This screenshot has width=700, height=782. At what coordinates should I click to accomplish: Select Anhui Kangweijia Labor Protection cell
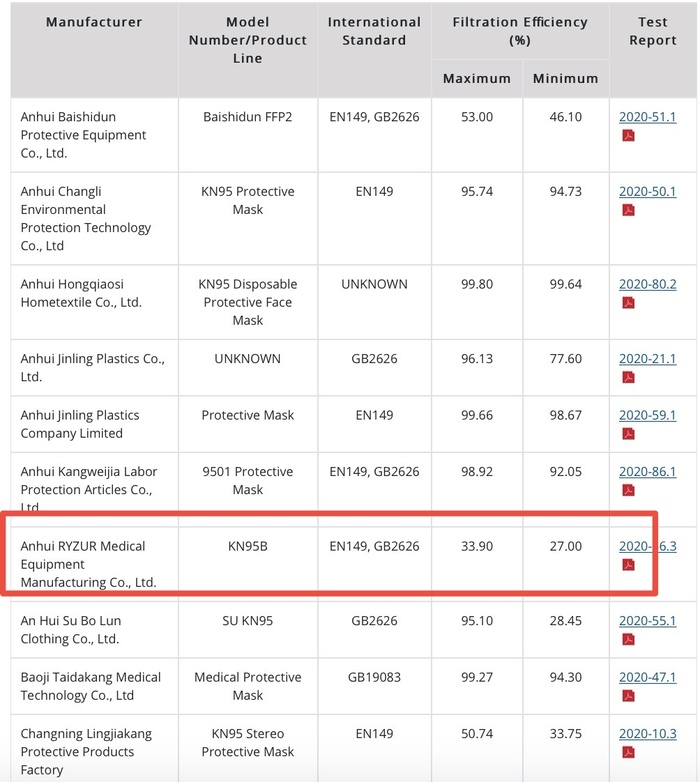pyautogui.click(x=94, y=489)
